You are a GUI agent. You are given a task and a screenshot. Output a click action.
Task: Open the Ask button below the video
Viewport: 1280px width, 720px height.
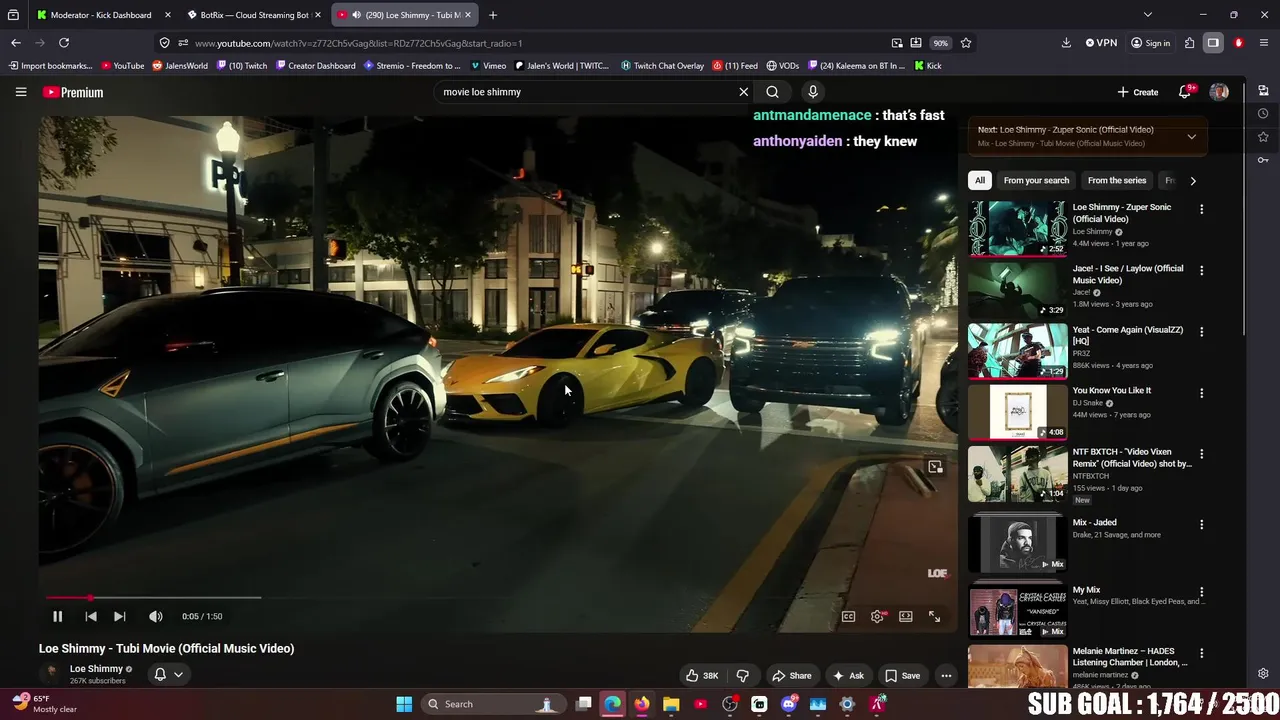coord(848,675)
